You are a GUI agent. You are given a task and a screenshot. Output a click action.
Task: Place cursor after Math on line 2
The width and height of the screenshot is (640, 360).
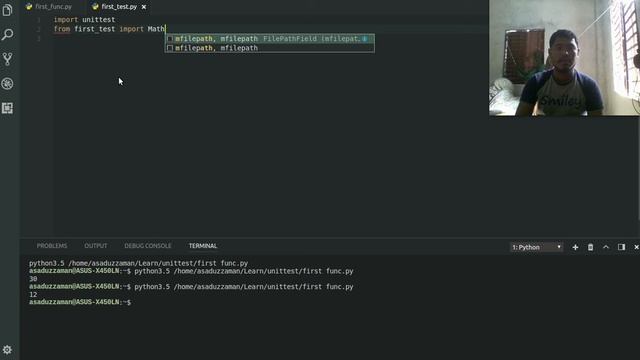point(165,29)
